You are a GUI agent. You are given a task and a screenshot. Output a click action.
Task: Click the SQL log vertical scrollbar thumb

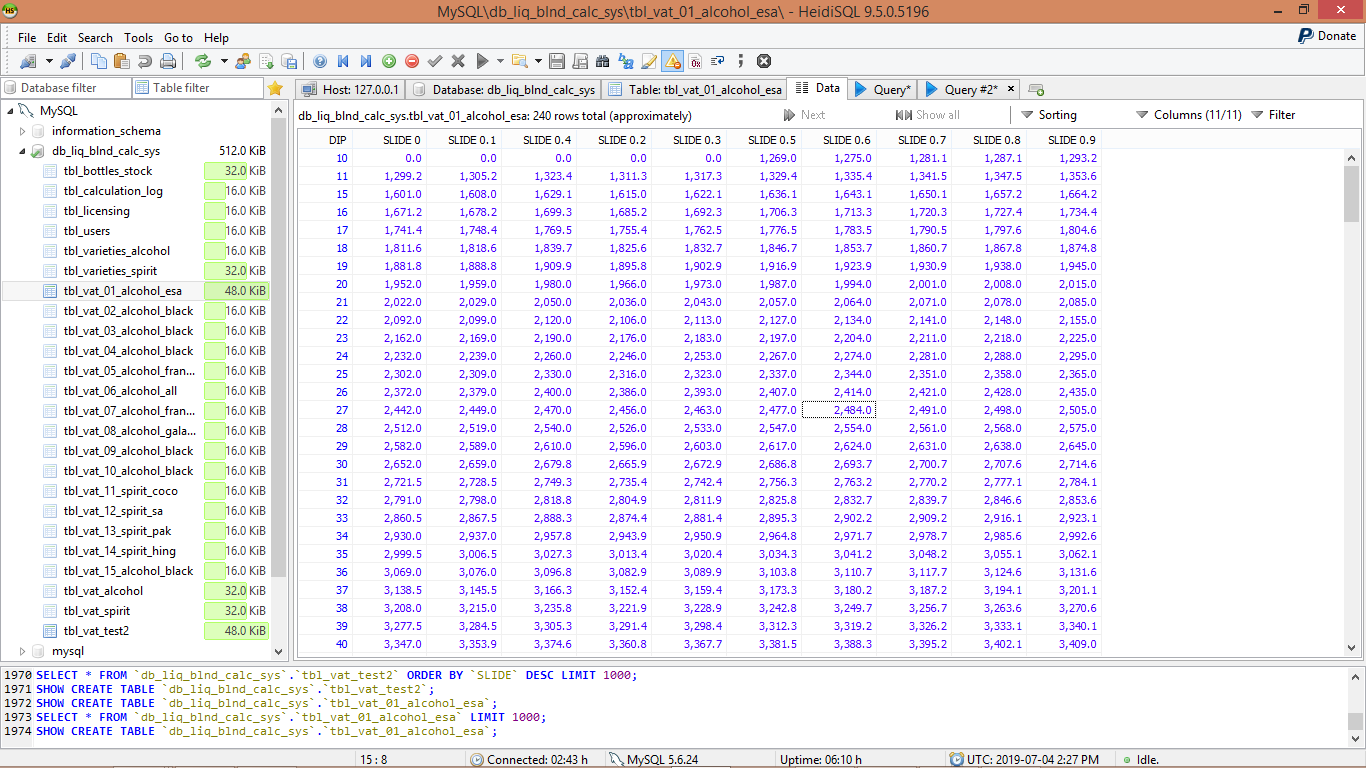[1355, 721]
